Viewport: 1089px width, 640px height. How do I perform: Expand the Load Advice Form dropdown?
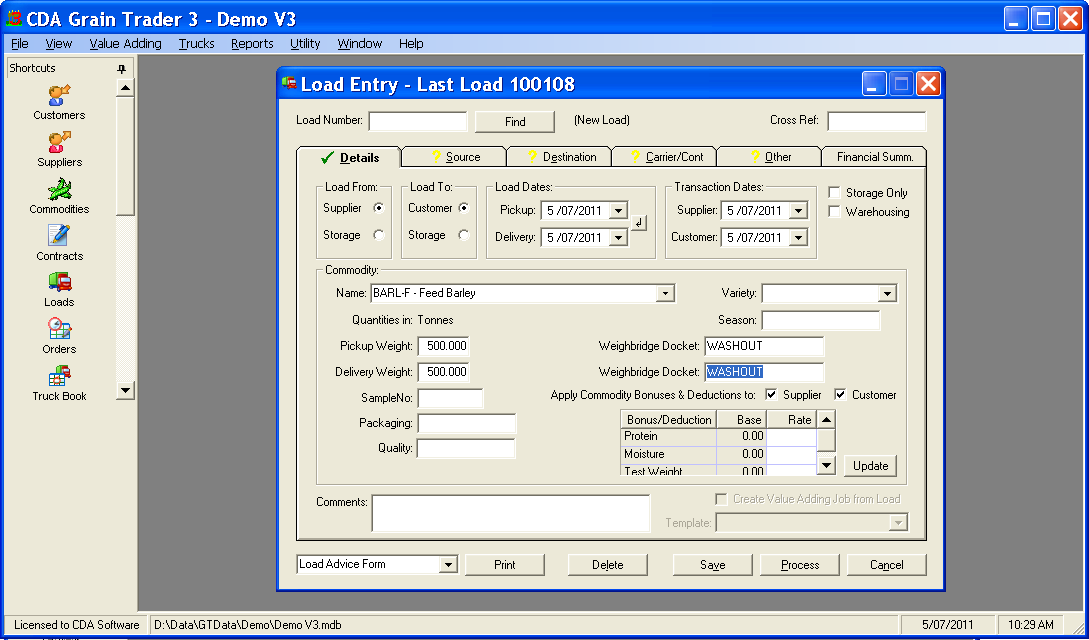[x=447, y=565]
